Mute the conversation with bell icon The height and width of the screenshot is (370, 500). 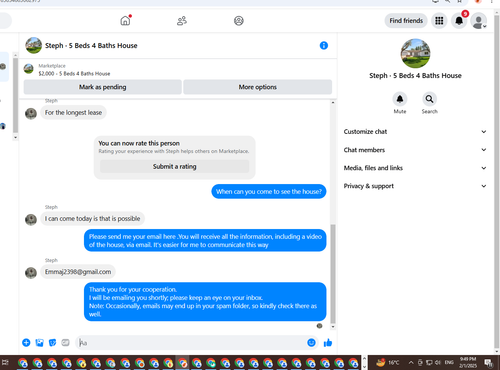tap(400, 99)
